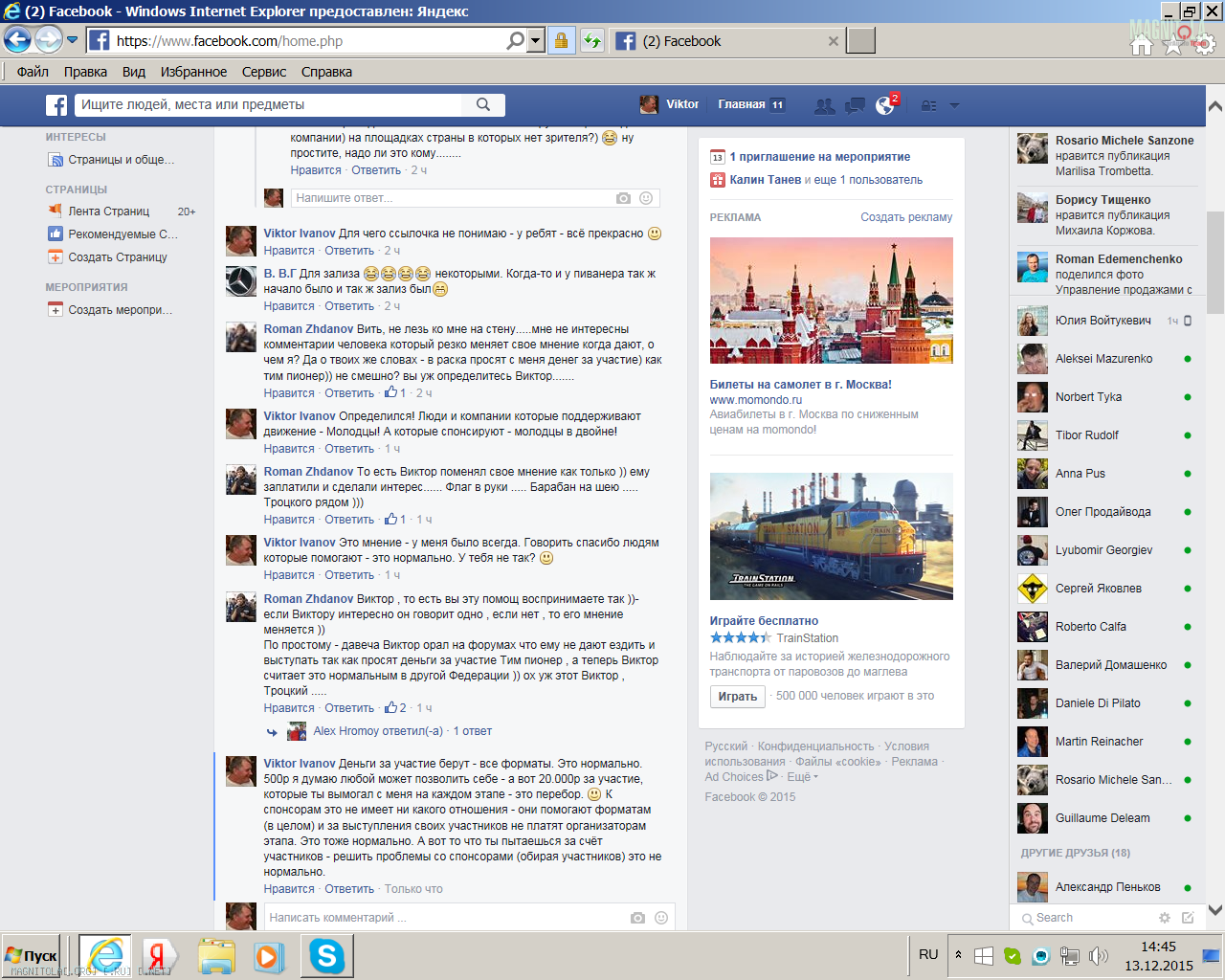This screenshot has height=980, width=1225.
Task: Open chat with Norbert Tyka
Action: [x=1105, y=397]
